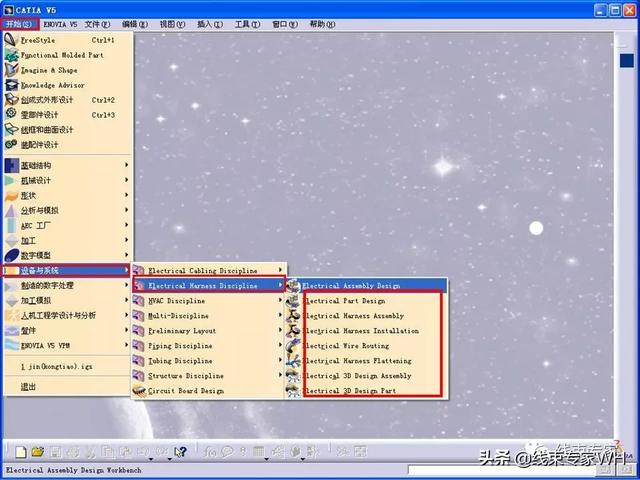Open the 编辑 Edit menu

pyautogui.click(x=135, y=24)
